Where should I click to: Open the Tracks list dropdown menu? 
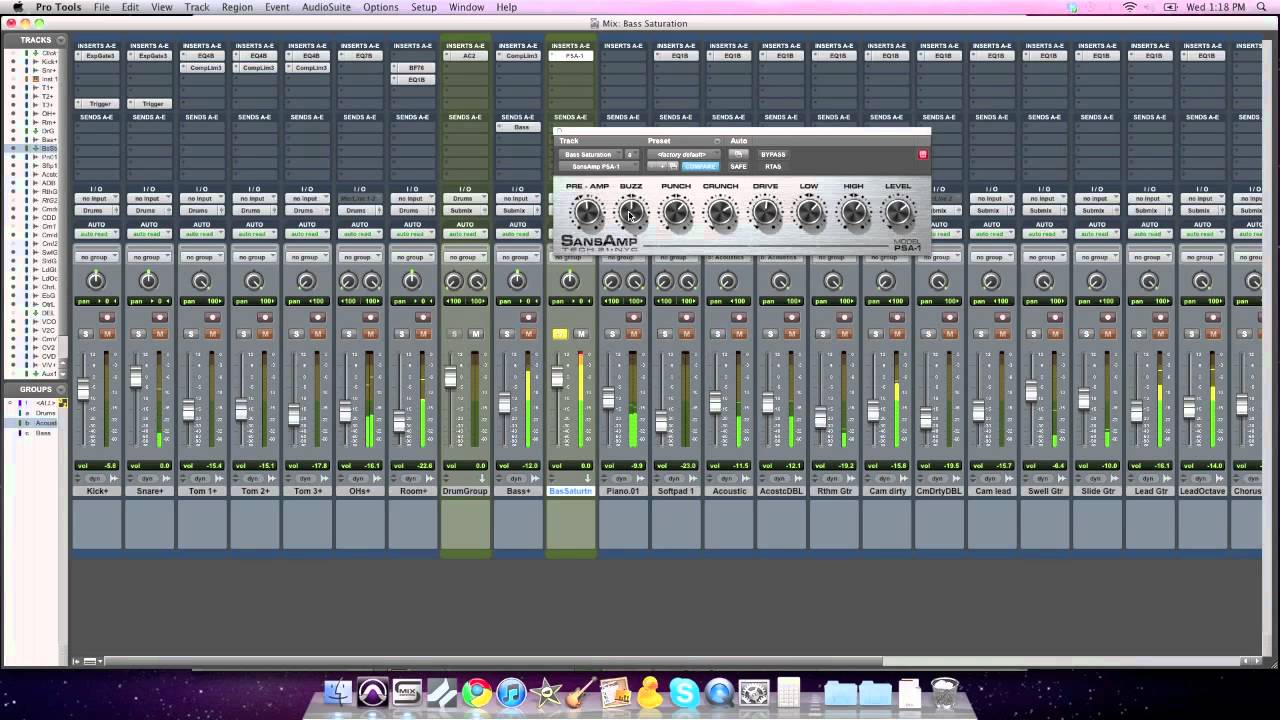(x=61, y=40)
